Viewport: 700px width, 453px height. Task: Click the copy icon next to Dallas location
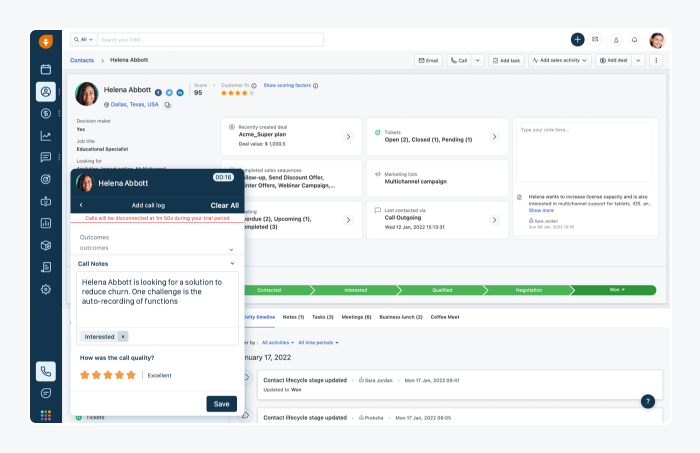tap(167, 105)
